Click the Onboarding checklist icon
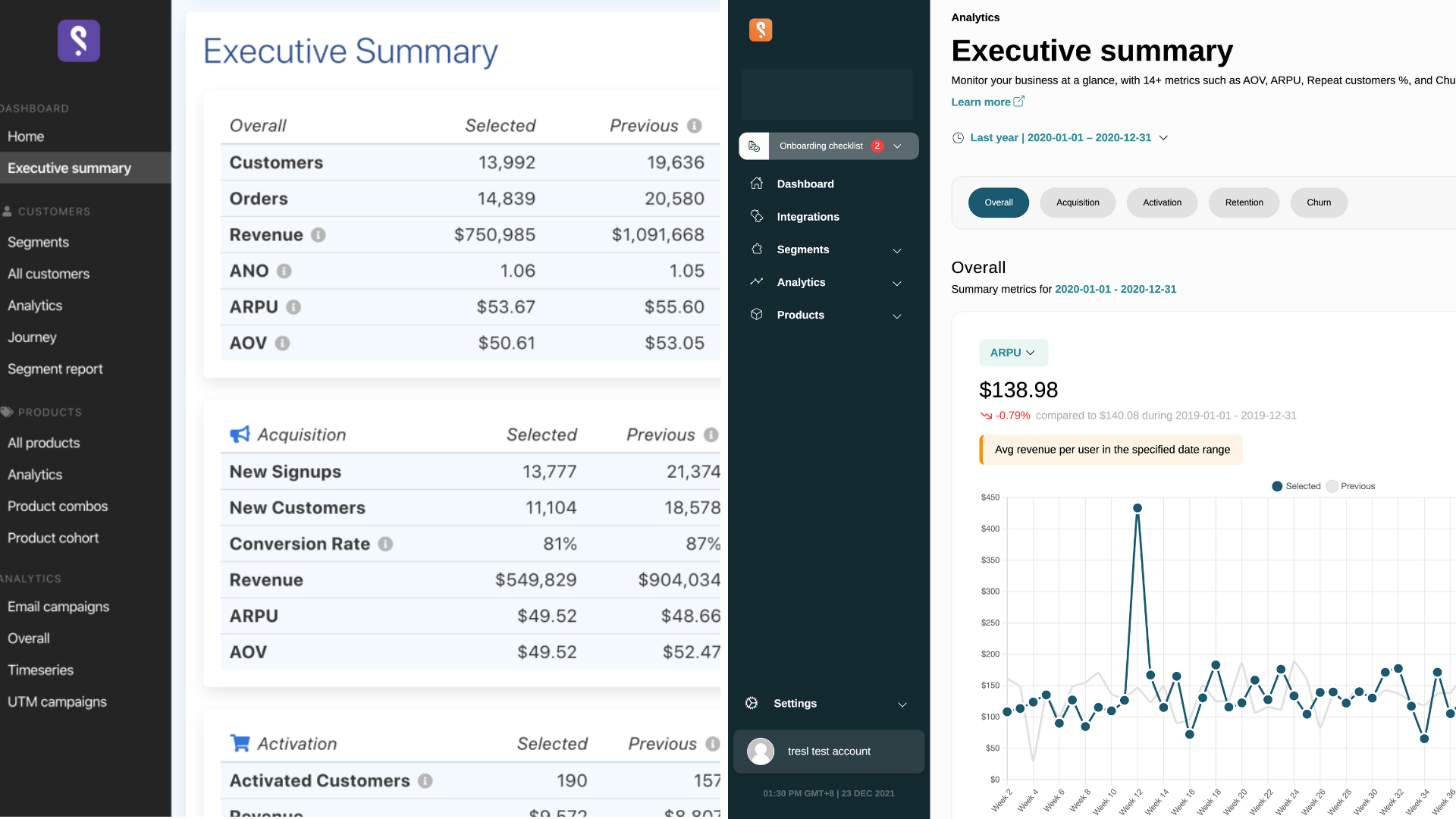The width and height of the screenshot is (1456, 819). (754, 146)
